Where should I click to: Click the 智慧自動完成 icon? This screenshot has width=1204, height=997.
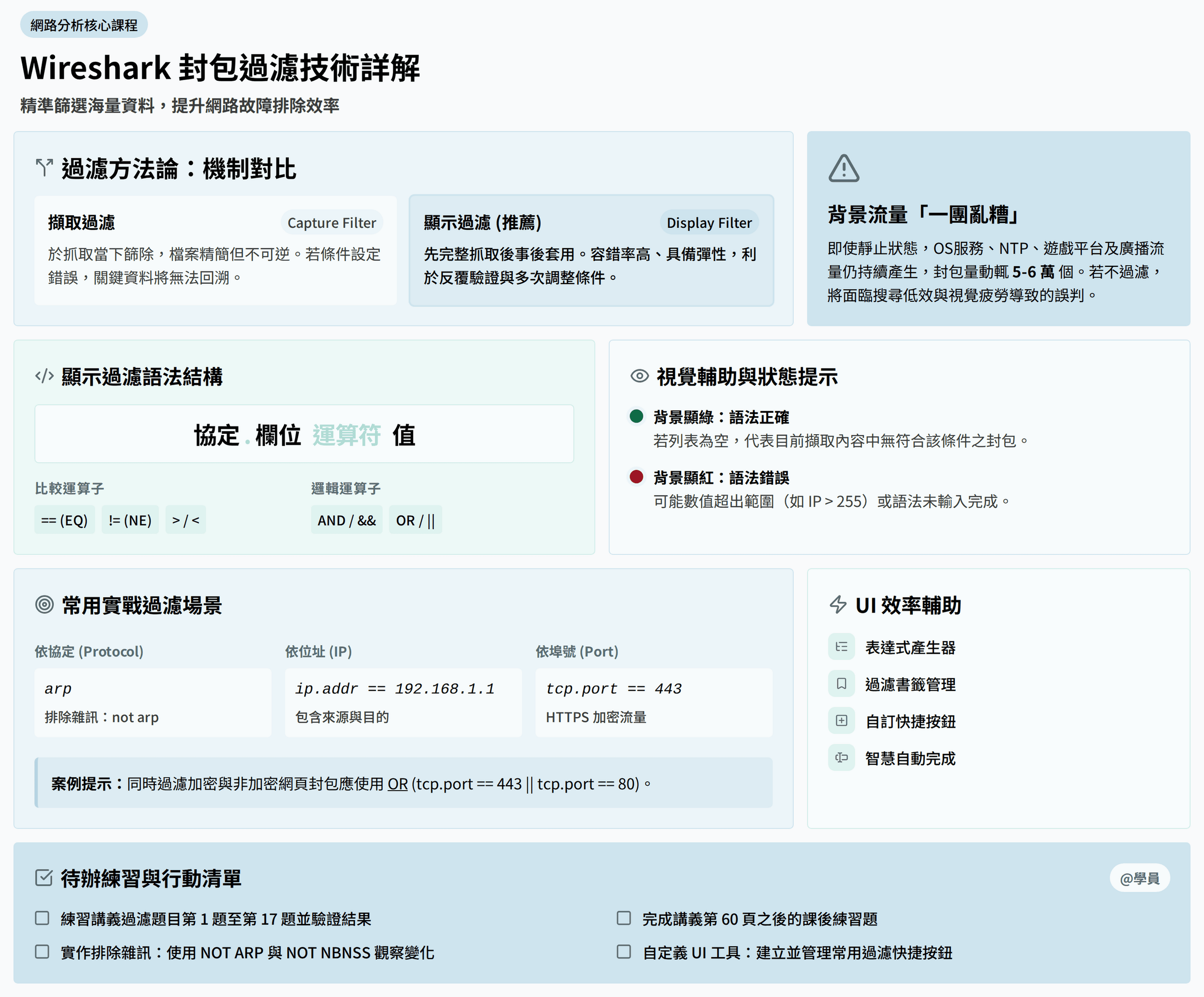point(841,757)
